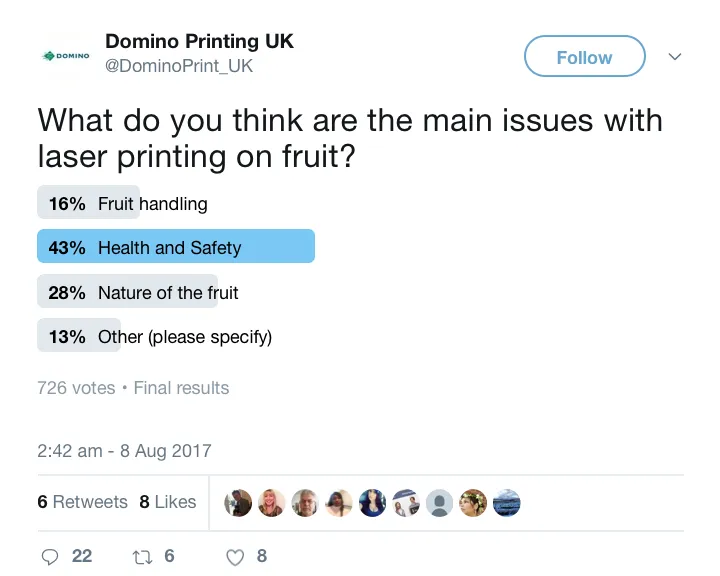The width and height of the screenshot is (720, 576).
Task: Open the default grey silhouette liker avatar
Action: (439, 503)
